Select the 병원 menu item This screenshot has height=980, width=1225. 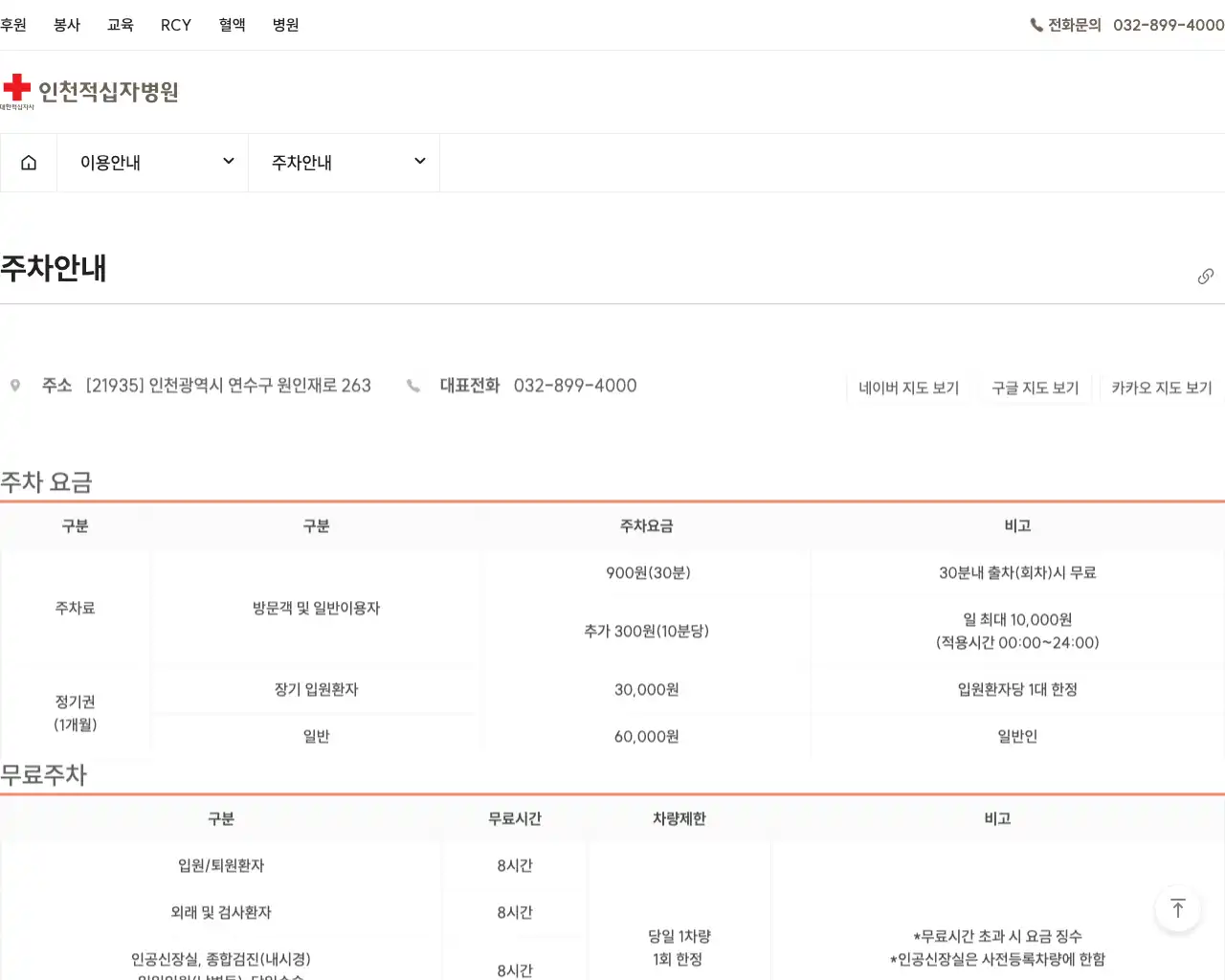[284, 26]
